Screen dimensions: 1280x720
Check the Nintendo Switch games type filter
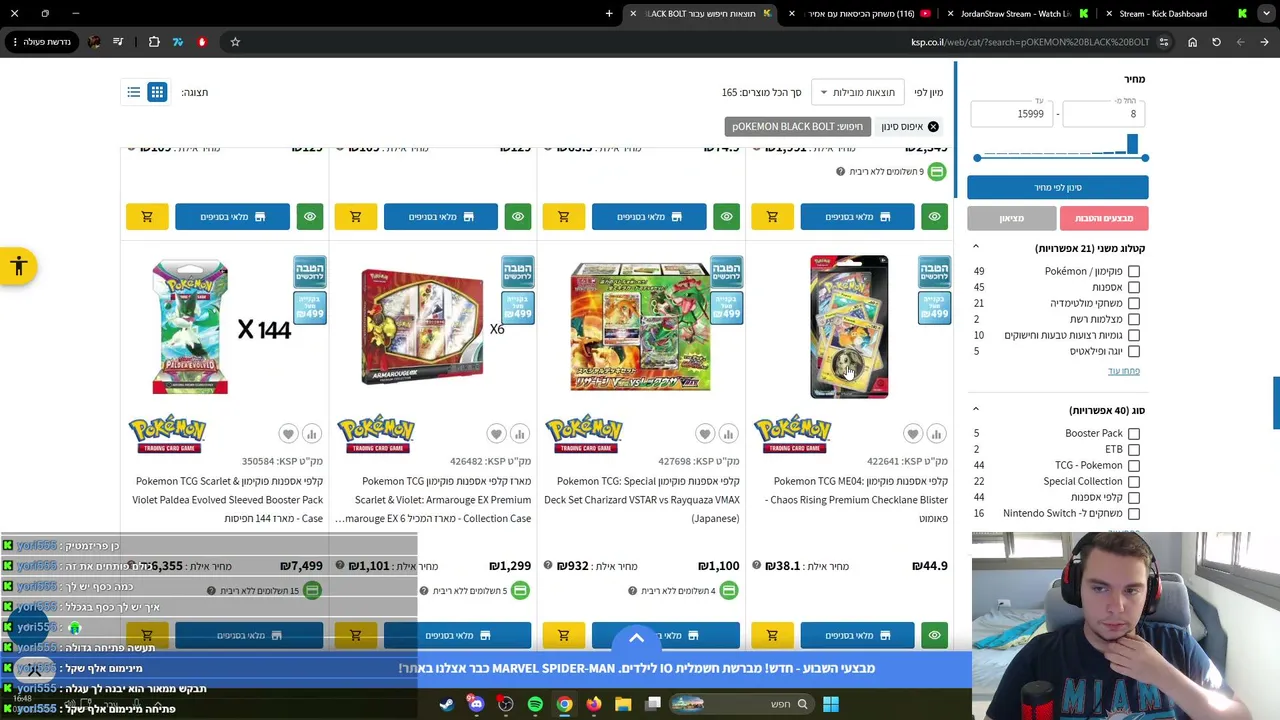1134,514
